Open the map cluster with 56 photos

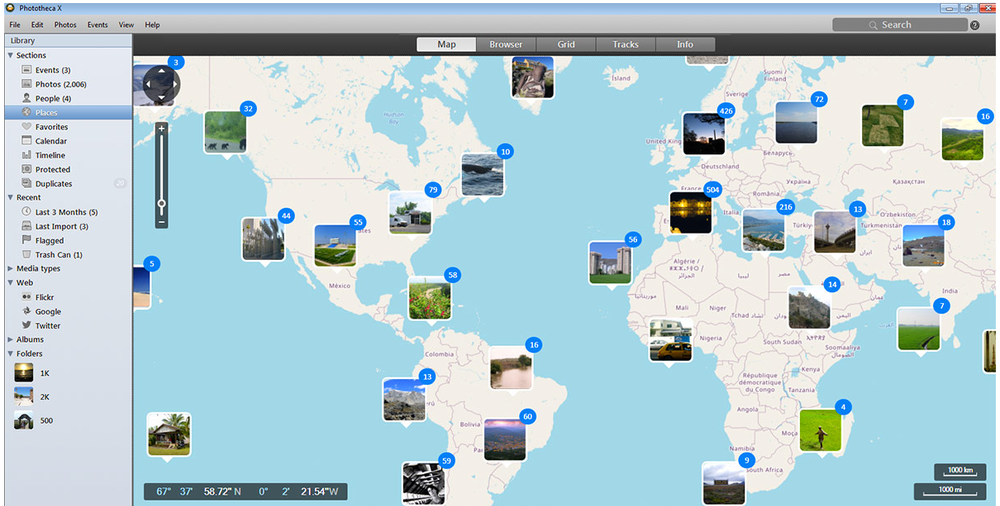(610, 262)
